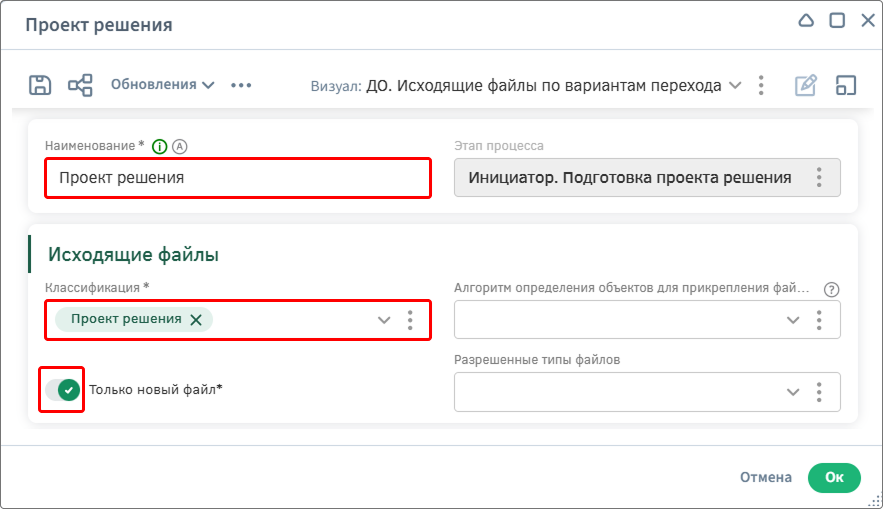Open options menu for Этап процесса field

tap(819, 178)
